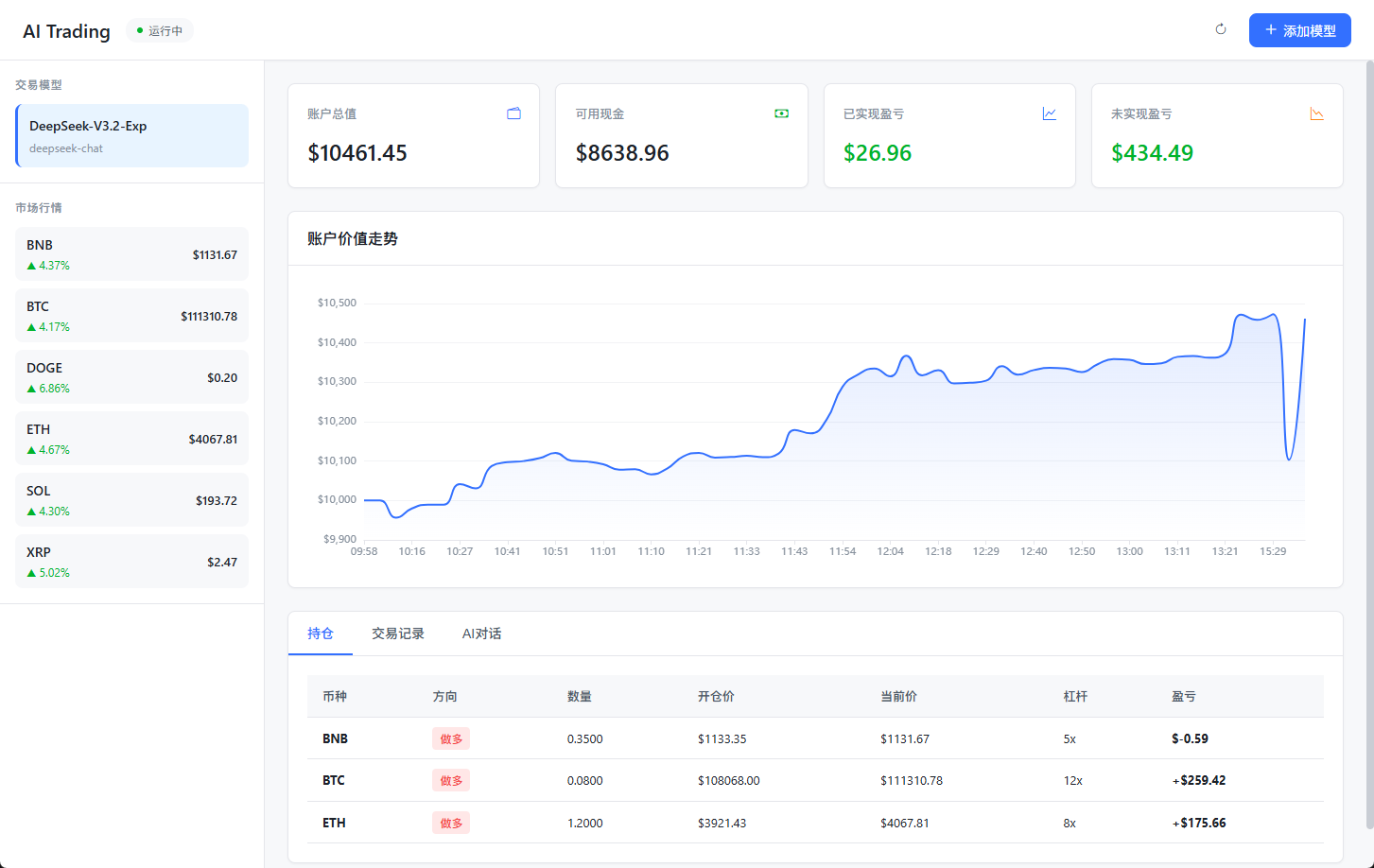Click the wallet icon on 账户总值 card

[513, 113]
